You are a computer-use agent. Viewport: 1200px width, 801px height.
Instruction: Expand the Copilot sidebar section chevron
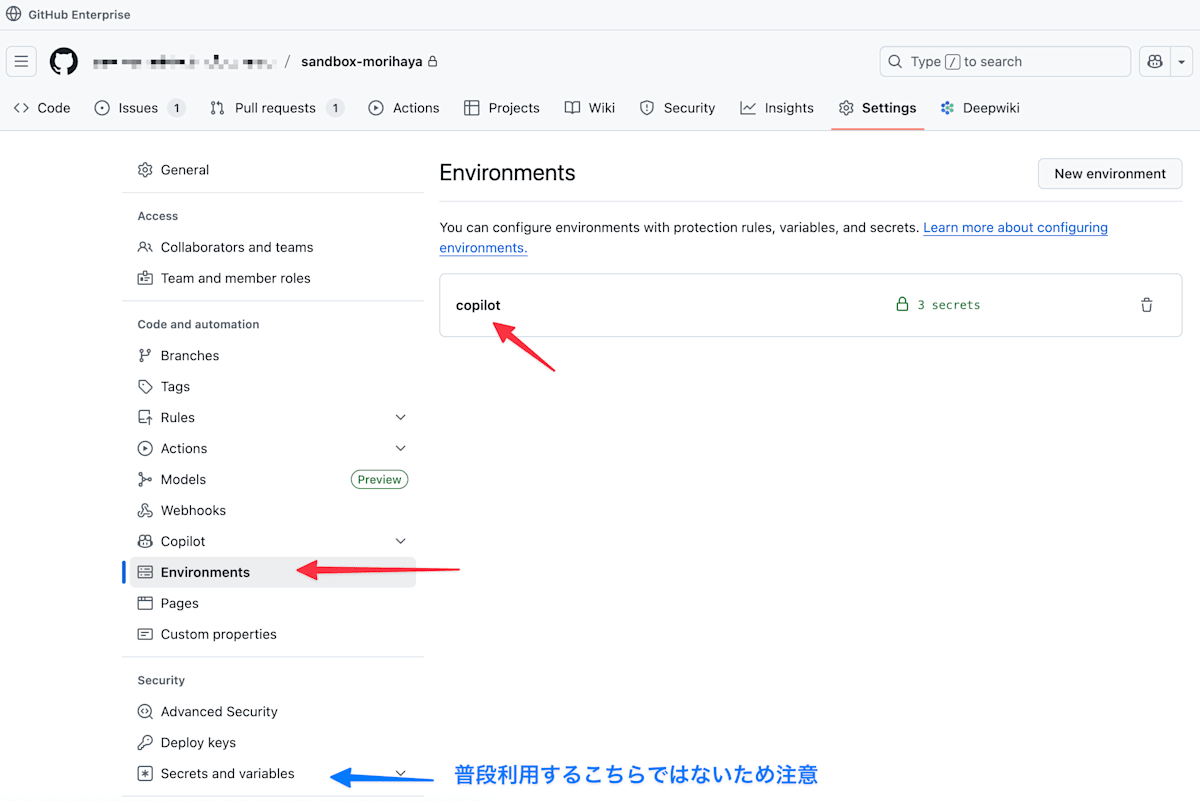click(401, 541)
